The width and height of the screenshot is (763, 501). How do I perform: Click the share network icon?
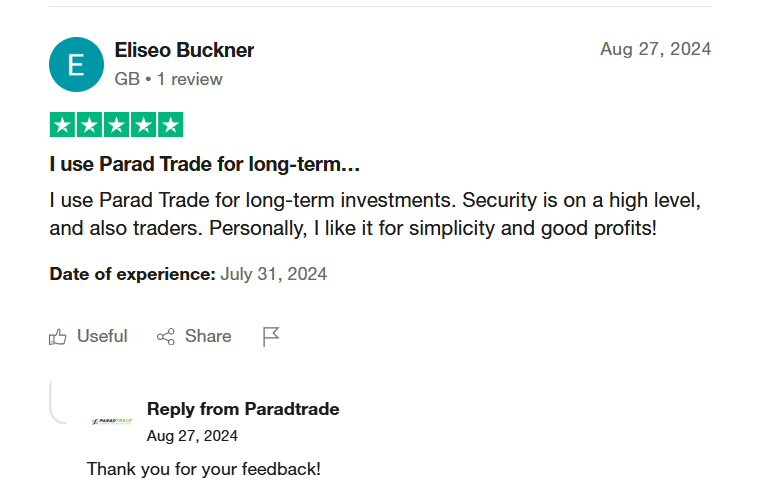click(x=165, y=337)
